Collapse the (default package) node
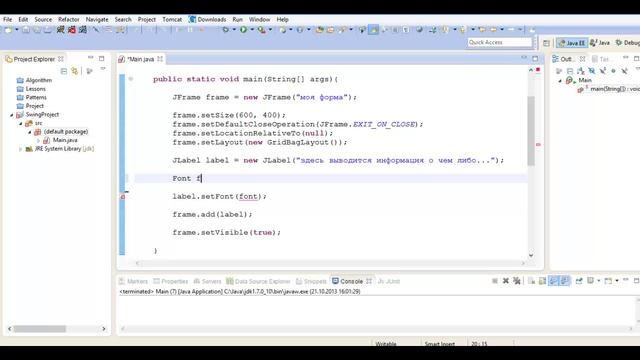The width and height of the screenshot is (640, 360). pos(29,132)
